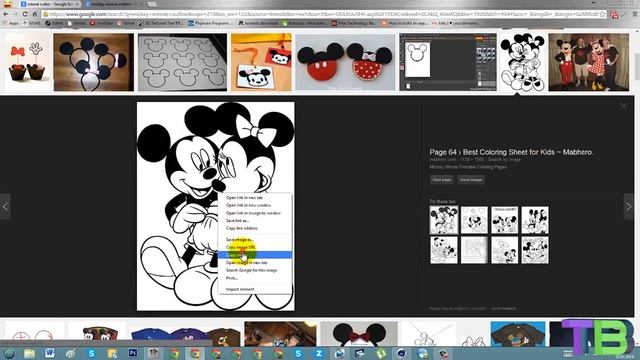Reload the current page
The image size is (640, 360).
(x=25, y=14)
